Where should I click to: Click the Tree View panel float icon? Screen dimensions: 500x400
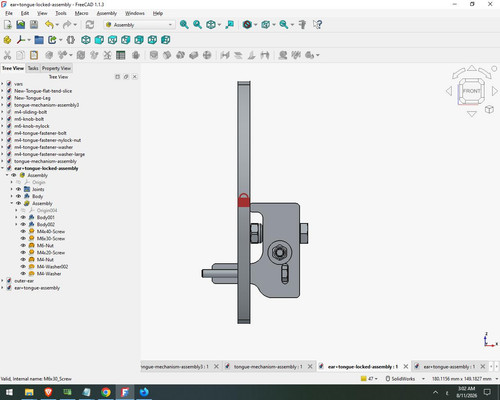(126, 77)
